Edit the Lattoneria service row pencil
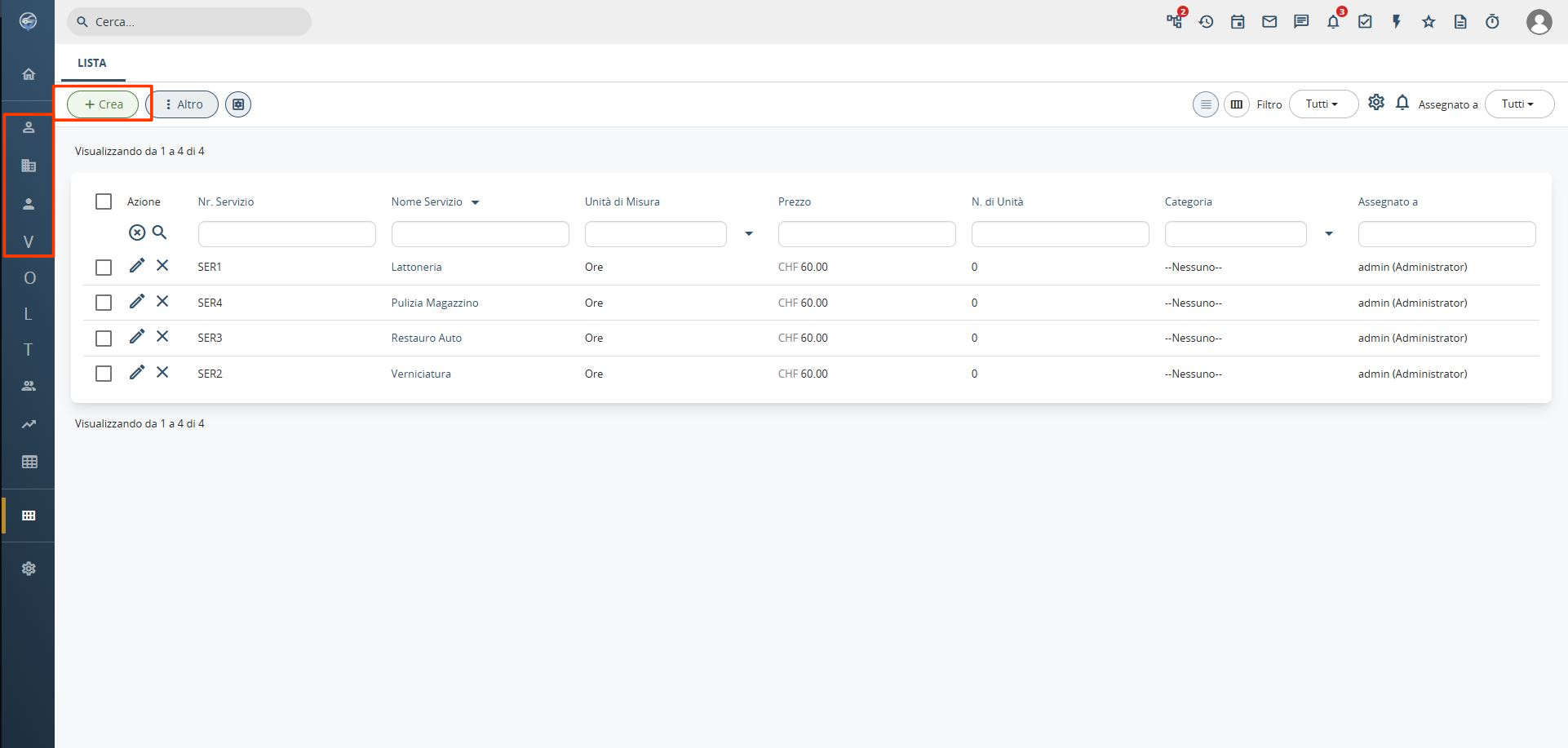This screenshot has height=748, width=1568. coord(137,266)
